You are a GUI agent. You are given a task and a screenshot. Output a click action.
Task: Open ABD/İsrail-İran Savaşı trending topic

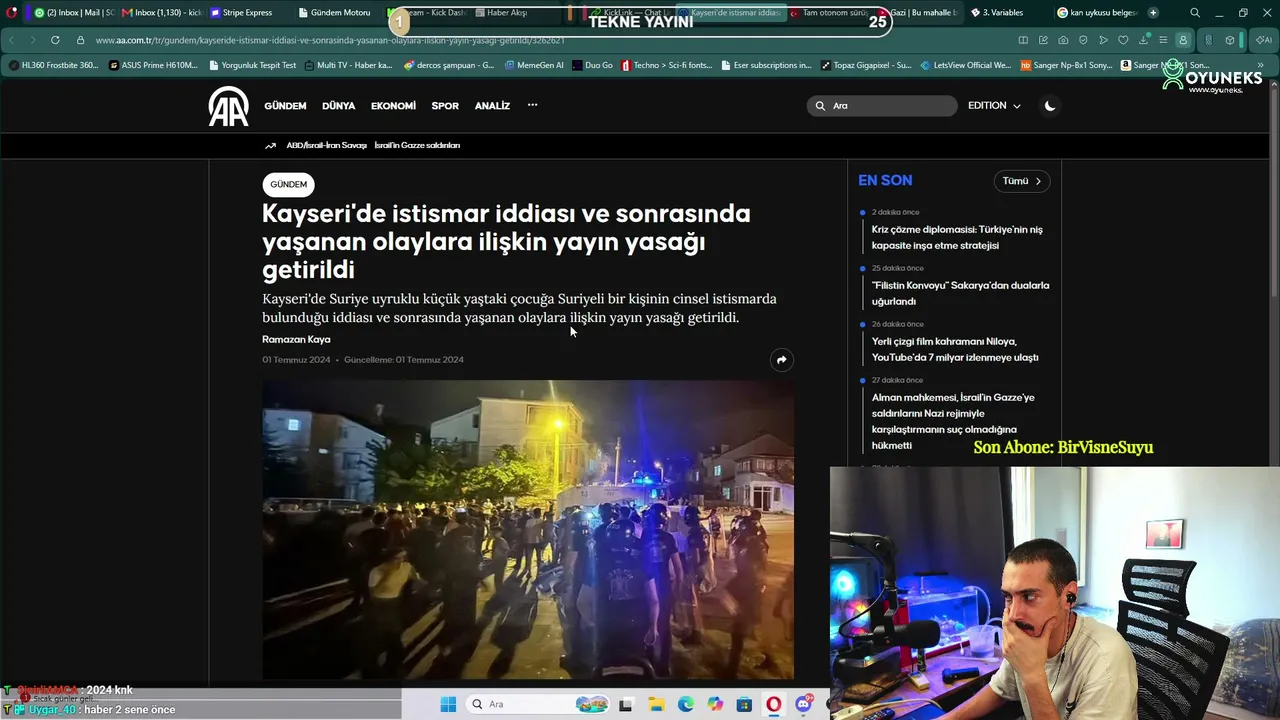(x=326, y=146)
